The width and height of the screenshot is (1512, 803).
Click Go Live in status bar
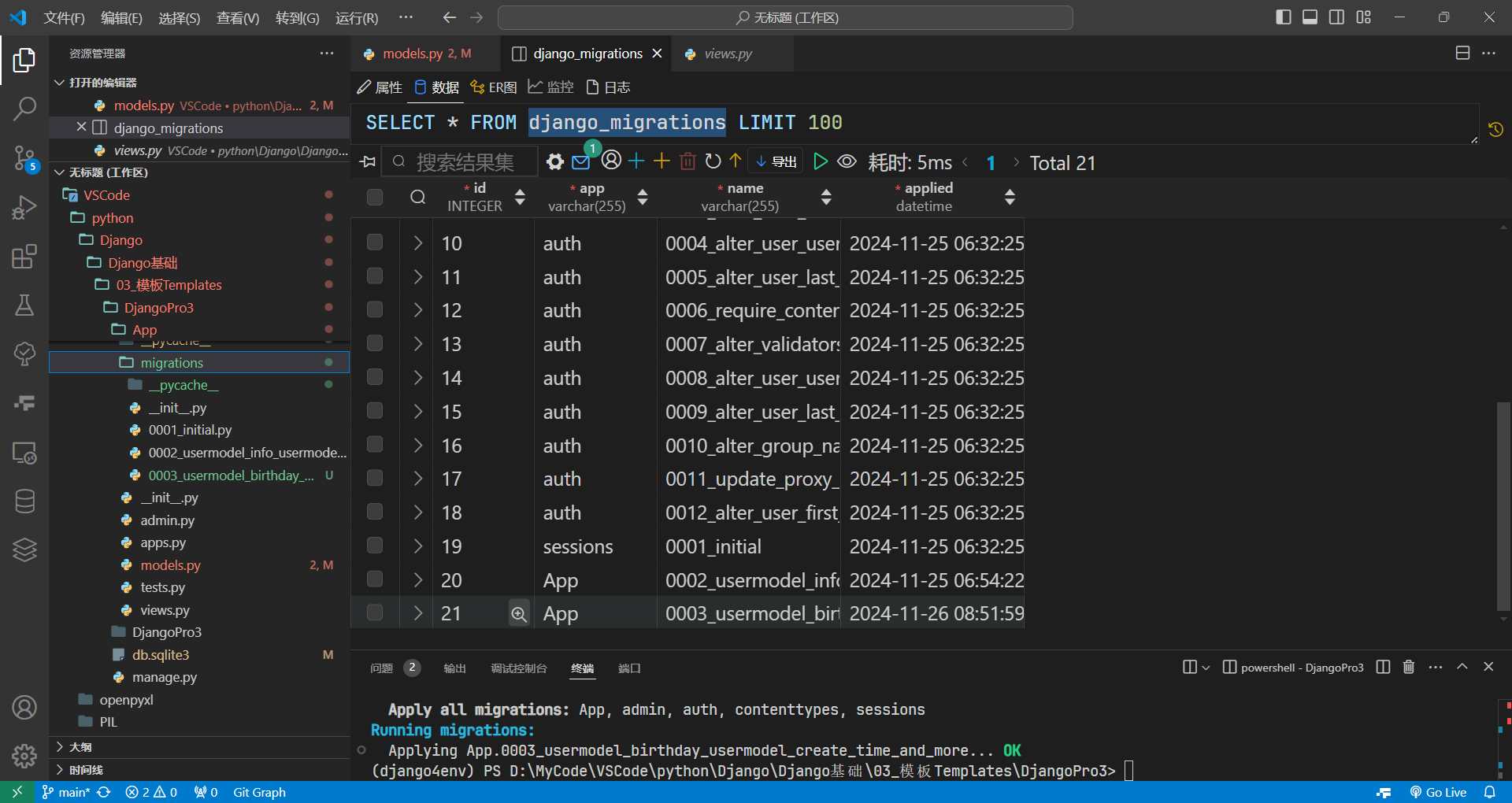1439,792
